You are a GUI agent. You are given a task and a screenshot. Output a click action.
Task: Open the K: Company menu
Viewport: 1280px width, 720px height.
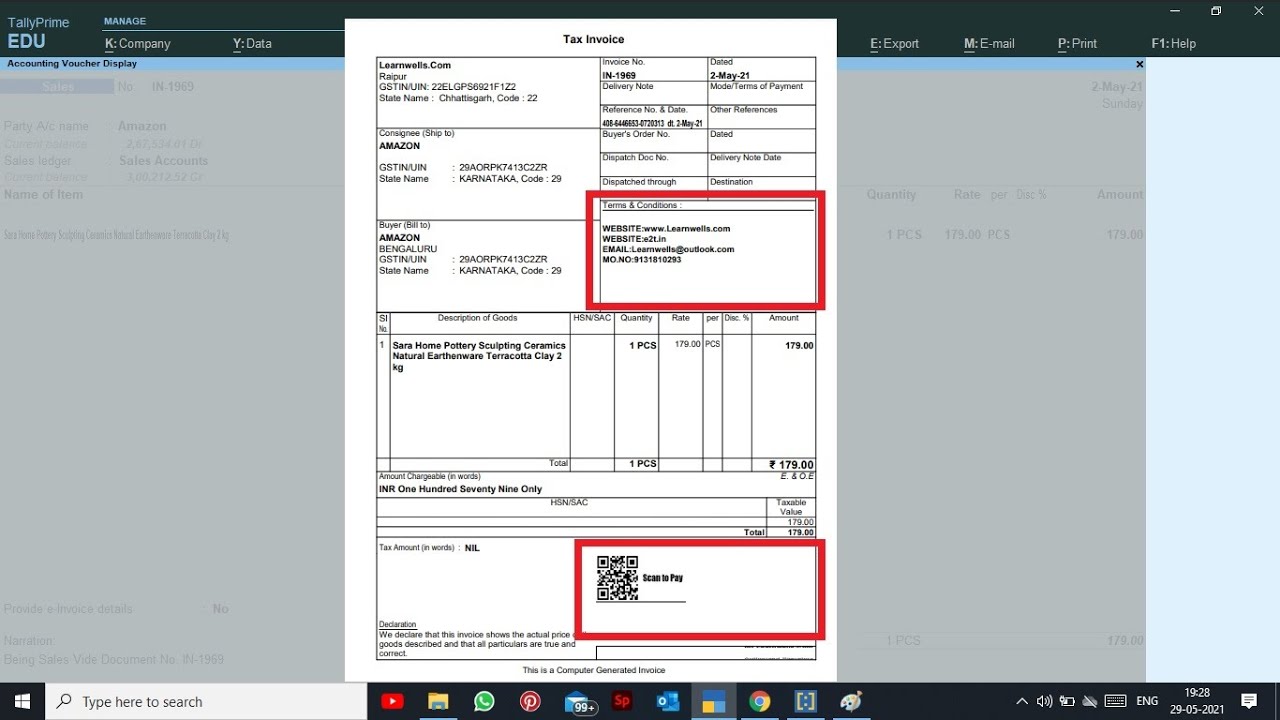click(x=138, y=43)
